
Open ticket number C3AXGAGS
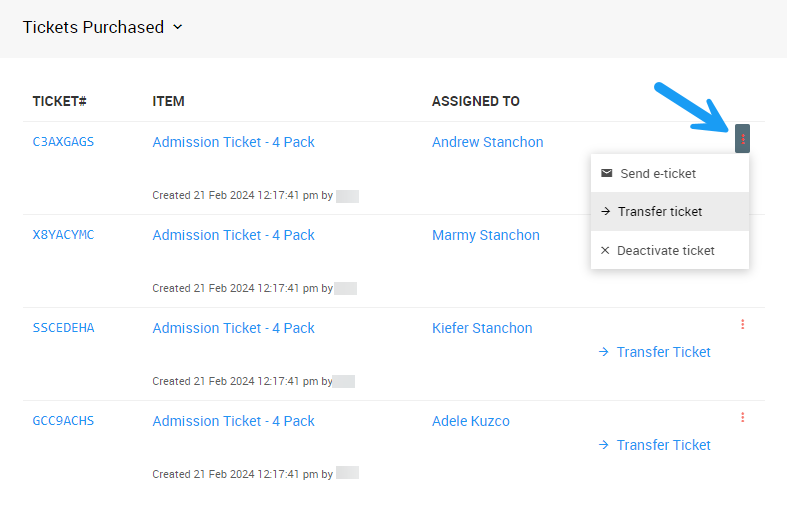tap(63, 142)
